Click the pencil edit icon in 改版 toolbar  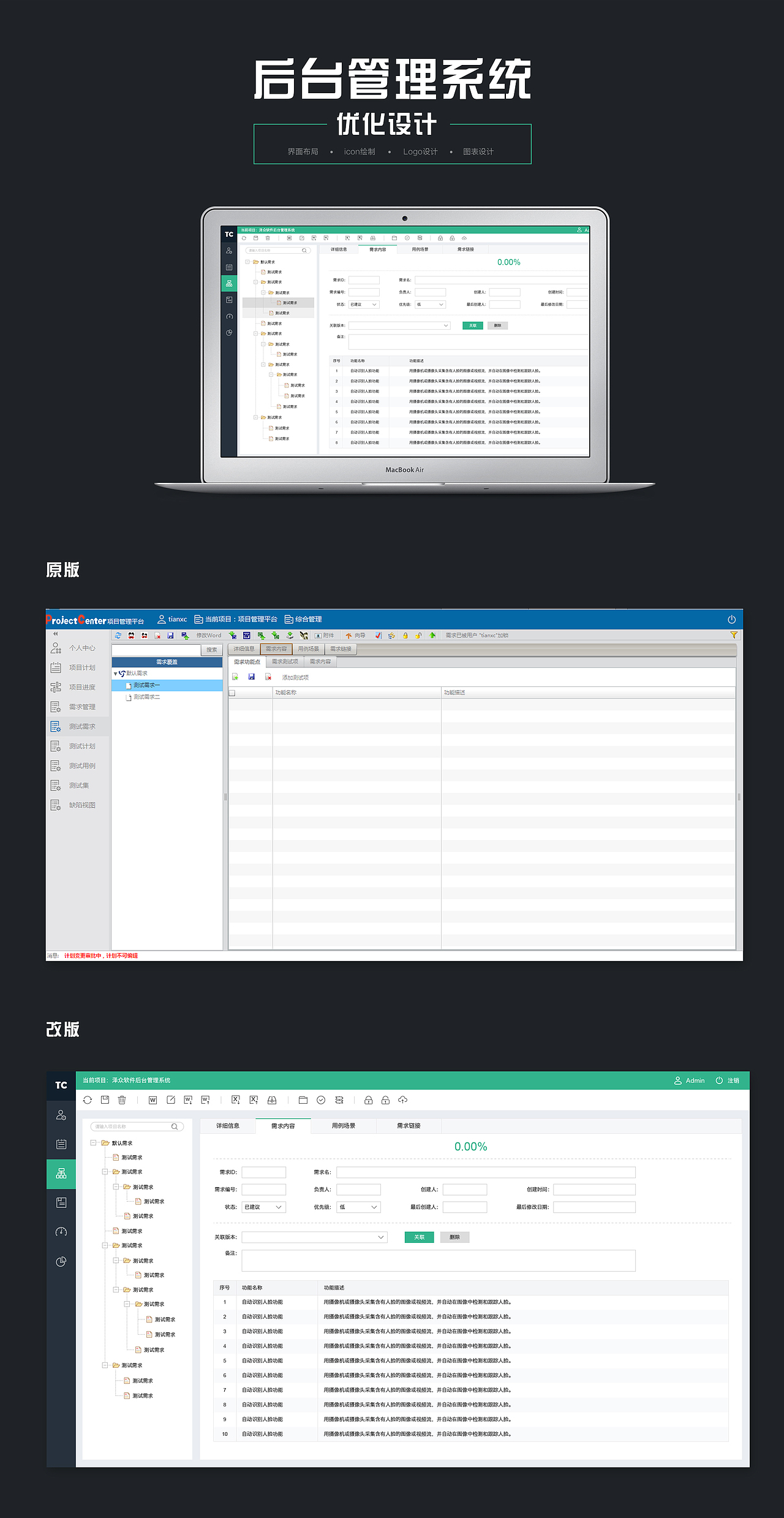(x=171, y=1100)
